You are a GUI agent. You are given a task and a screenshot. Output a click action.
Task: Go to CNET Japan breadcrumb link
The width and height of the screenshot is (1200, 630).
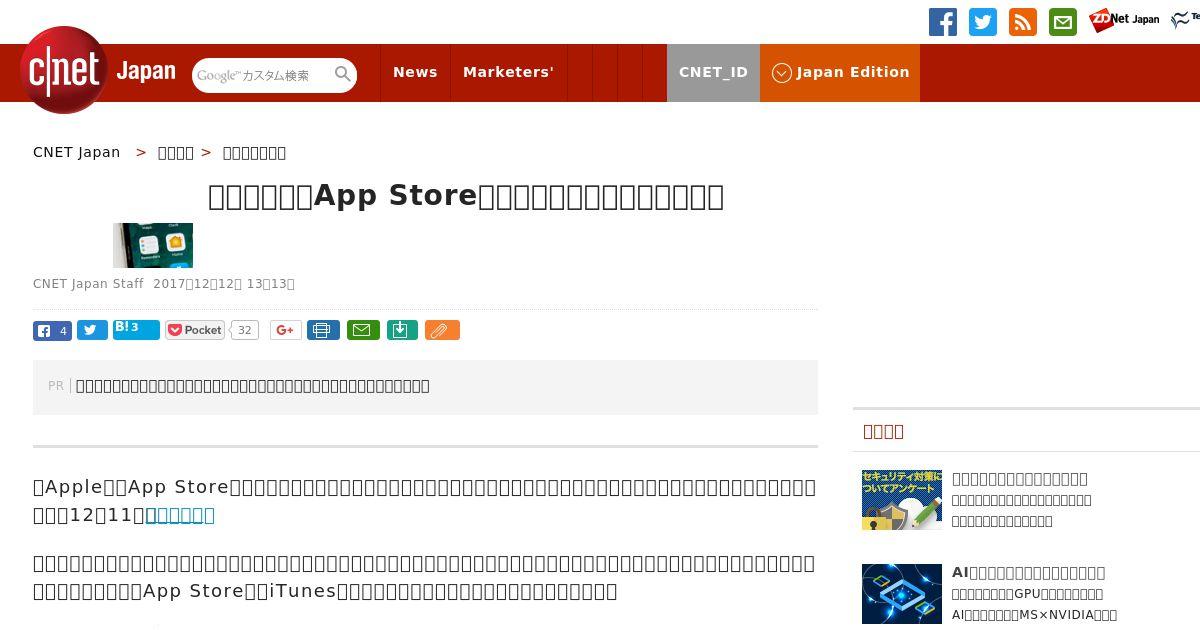pyautogui.click(x=76, y=152)
